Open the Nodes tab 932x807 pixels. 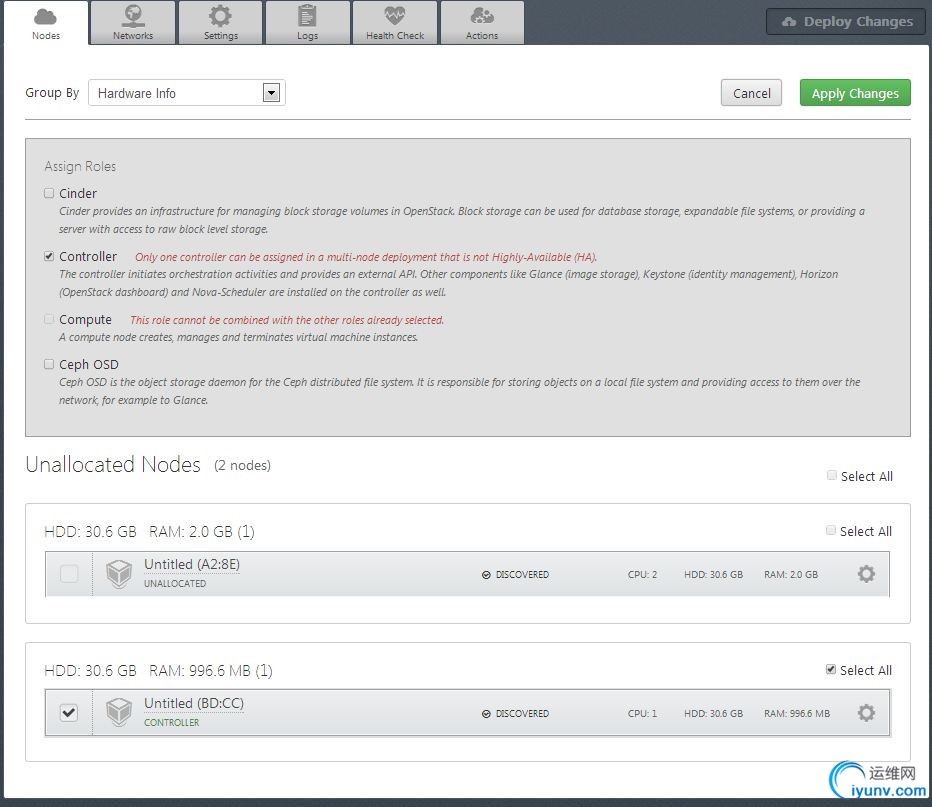click(46, 23)
